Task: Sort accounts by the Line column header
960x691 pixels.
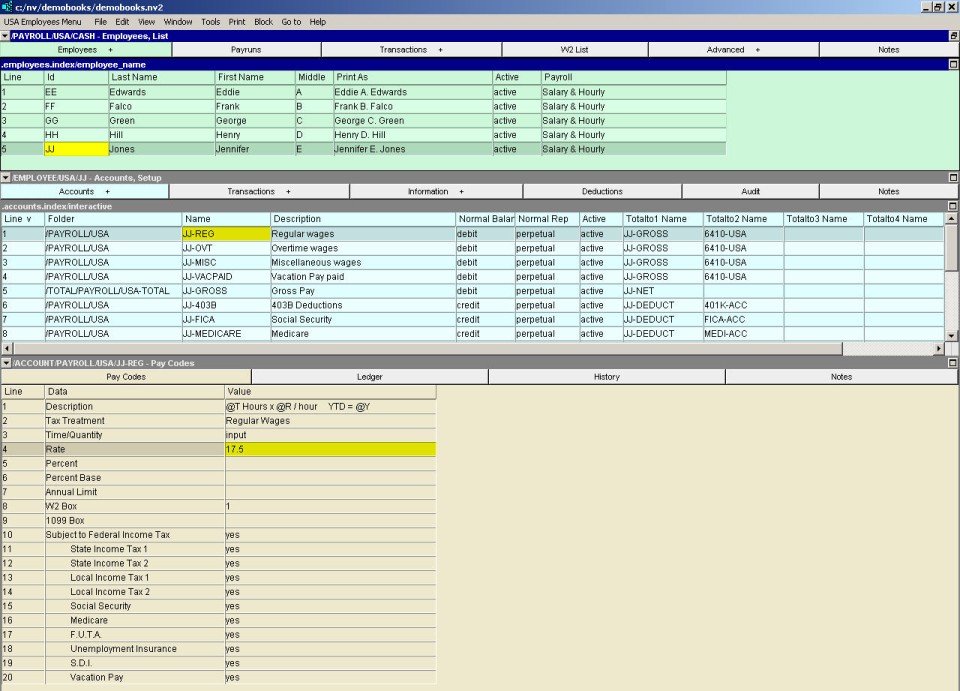Action: click(18, 219)
